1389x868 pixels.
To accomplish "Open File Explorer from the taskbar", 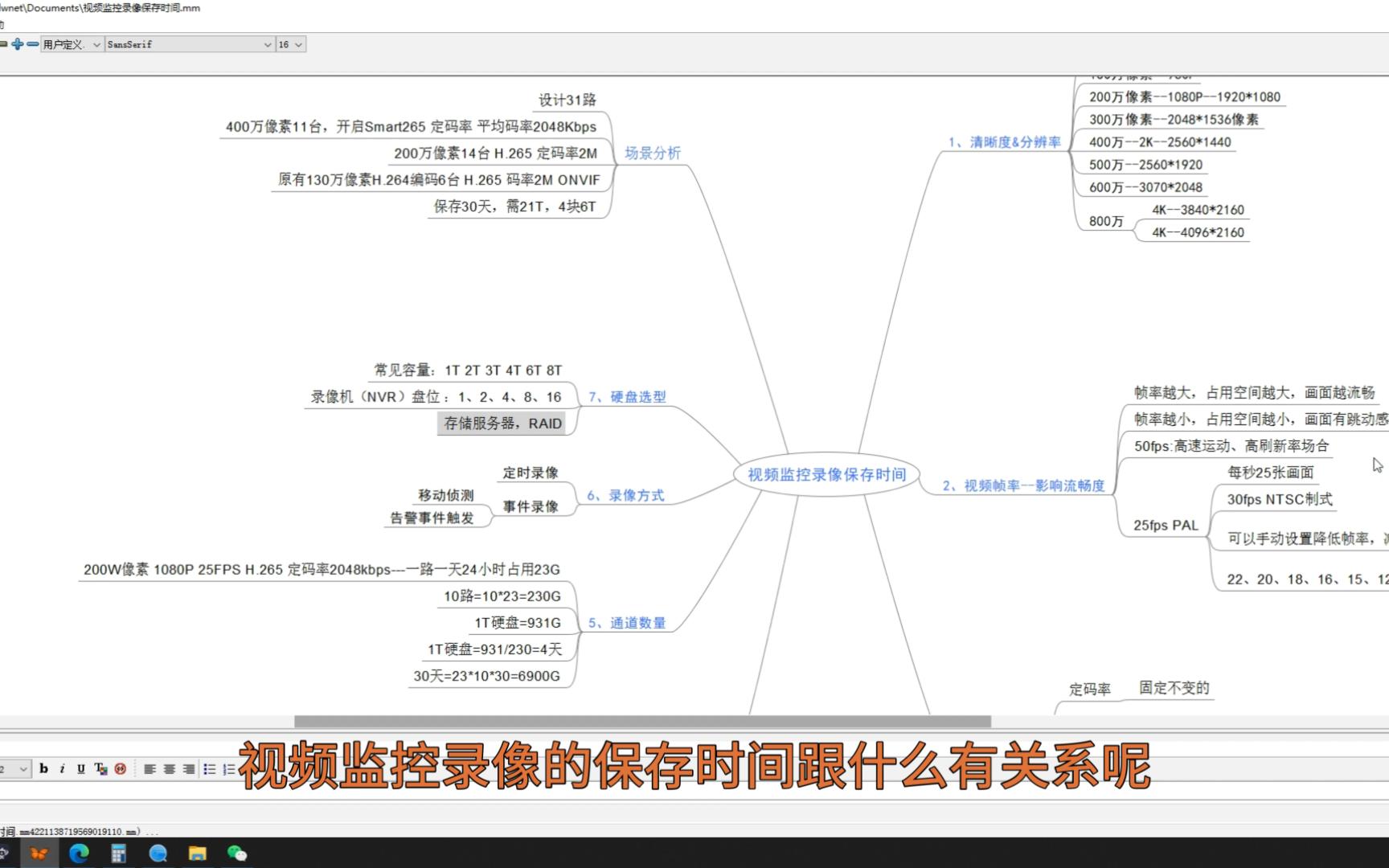I will tap(197, 854).
